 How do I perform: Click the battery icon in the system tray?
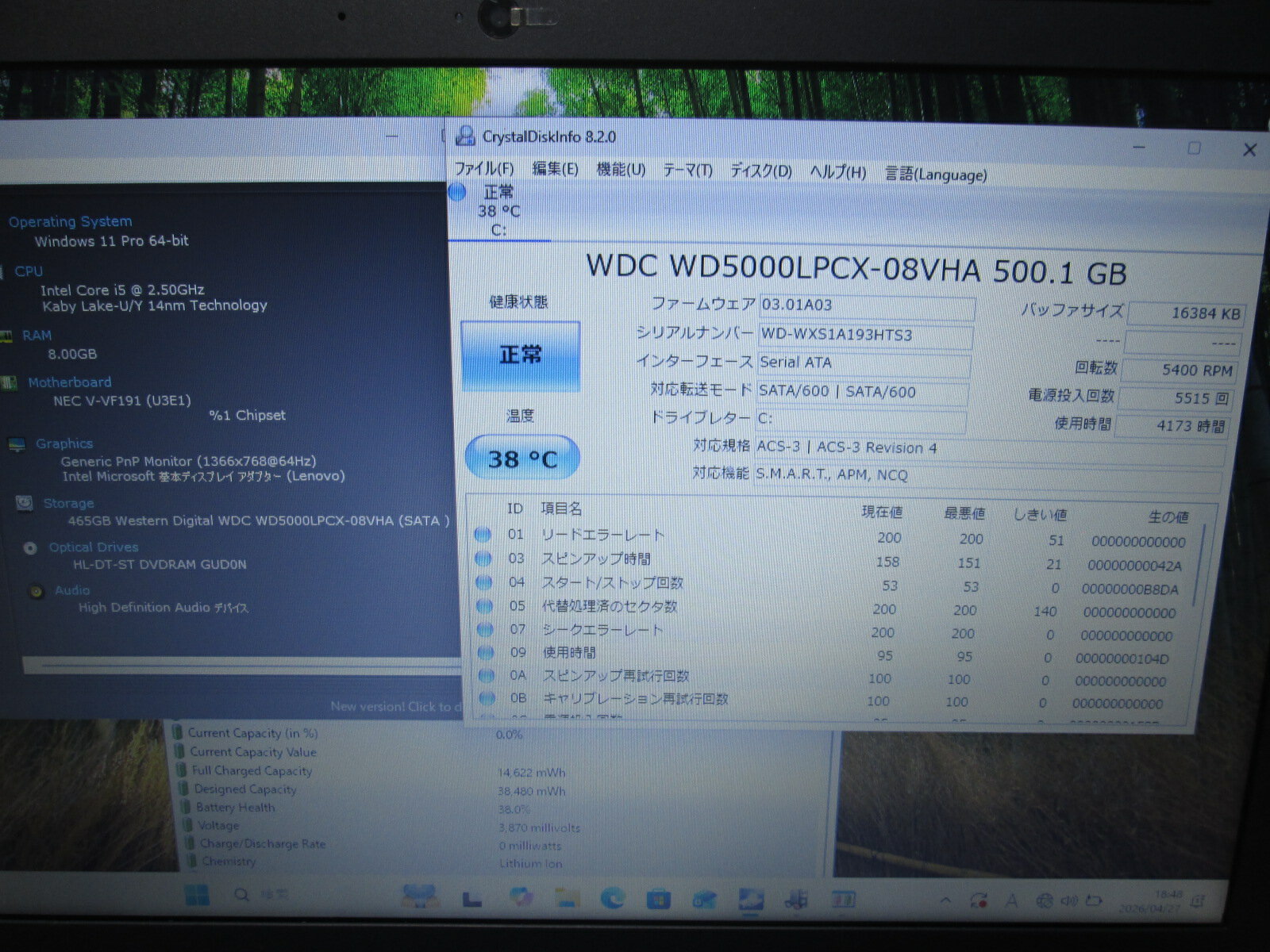click(x=1094, y=901)
